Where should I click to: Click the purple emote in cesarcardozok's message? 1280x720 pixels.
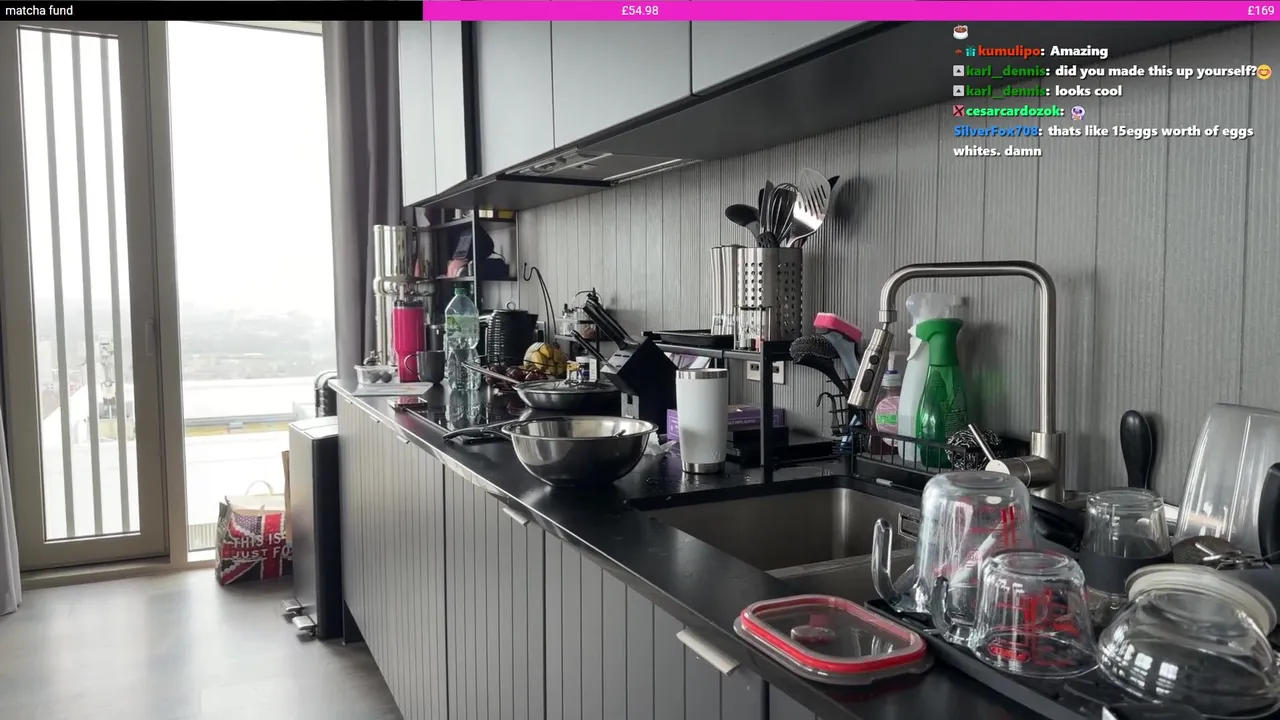coord(1077,112)
